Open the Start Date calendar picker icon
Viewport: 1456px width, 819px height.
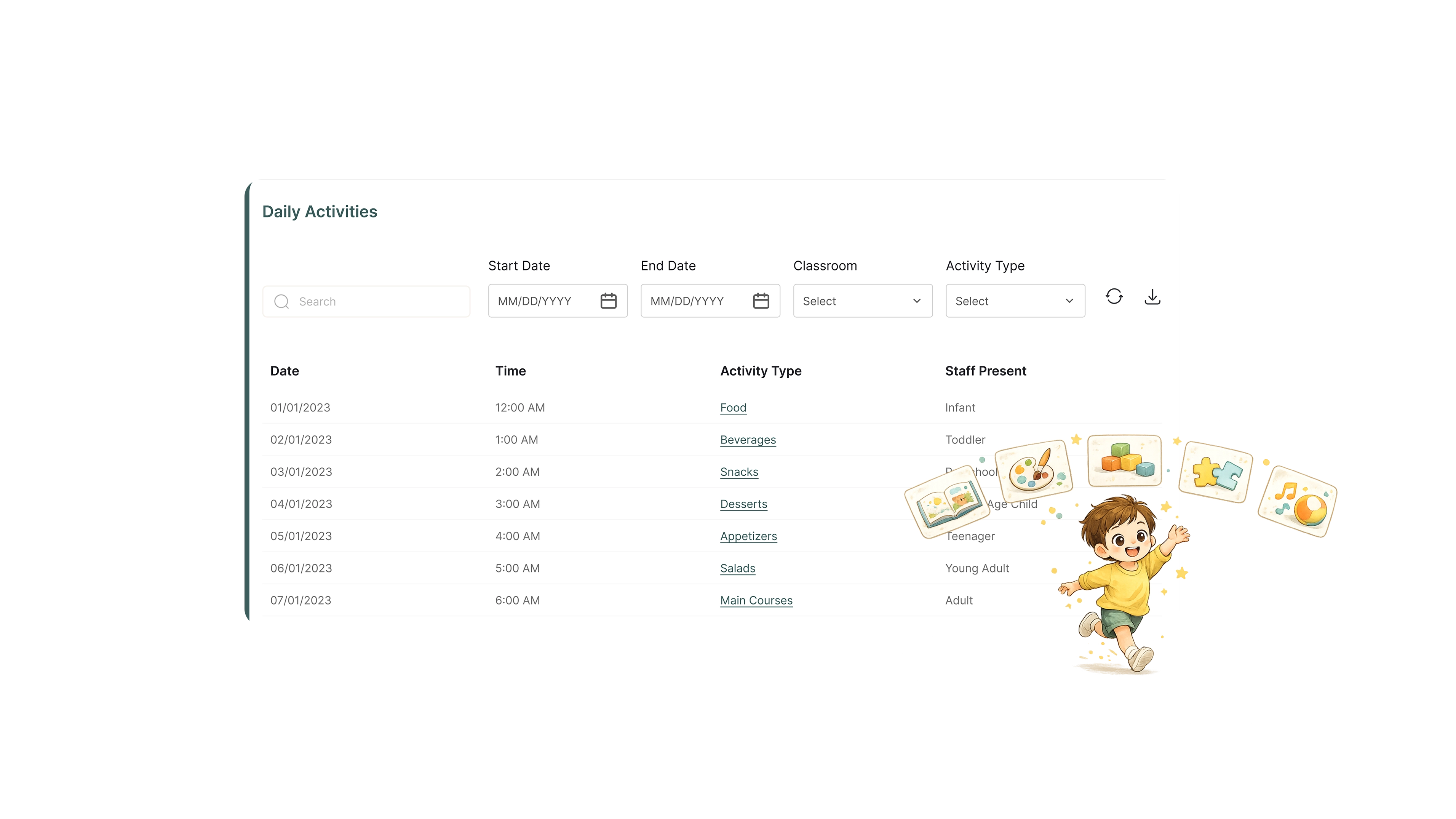point(608,301)
